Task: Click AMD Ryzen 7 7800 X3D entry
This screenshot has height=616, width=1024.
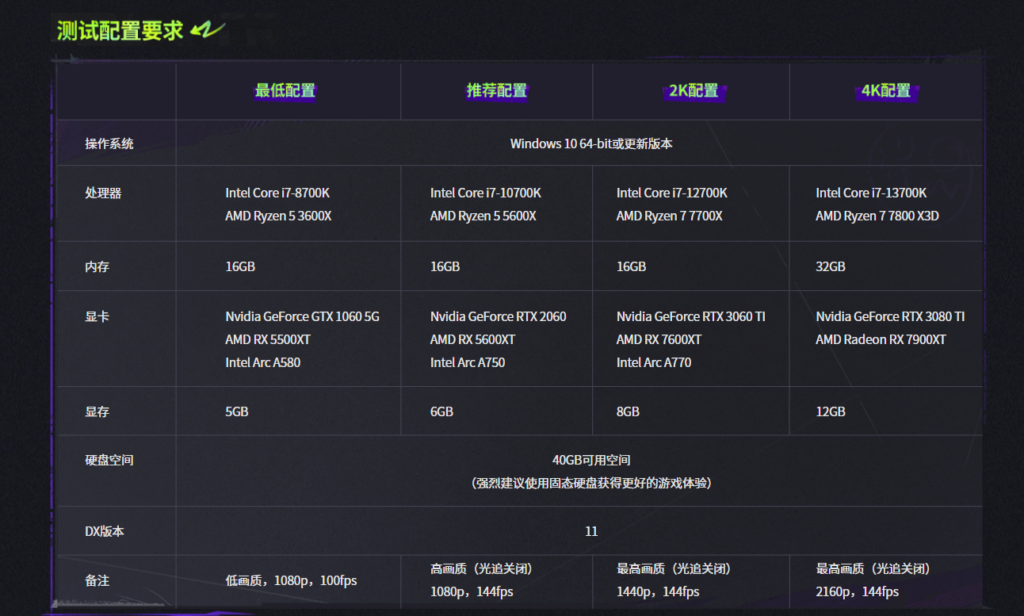Action: click(877, 216)
